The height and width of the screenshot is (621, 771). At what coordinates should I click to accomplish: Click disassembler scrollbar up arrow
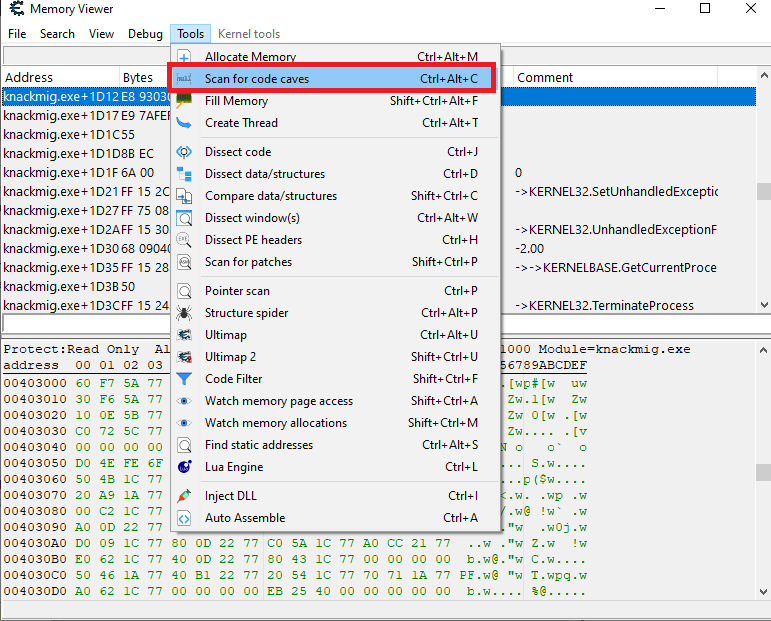(764, 76)
